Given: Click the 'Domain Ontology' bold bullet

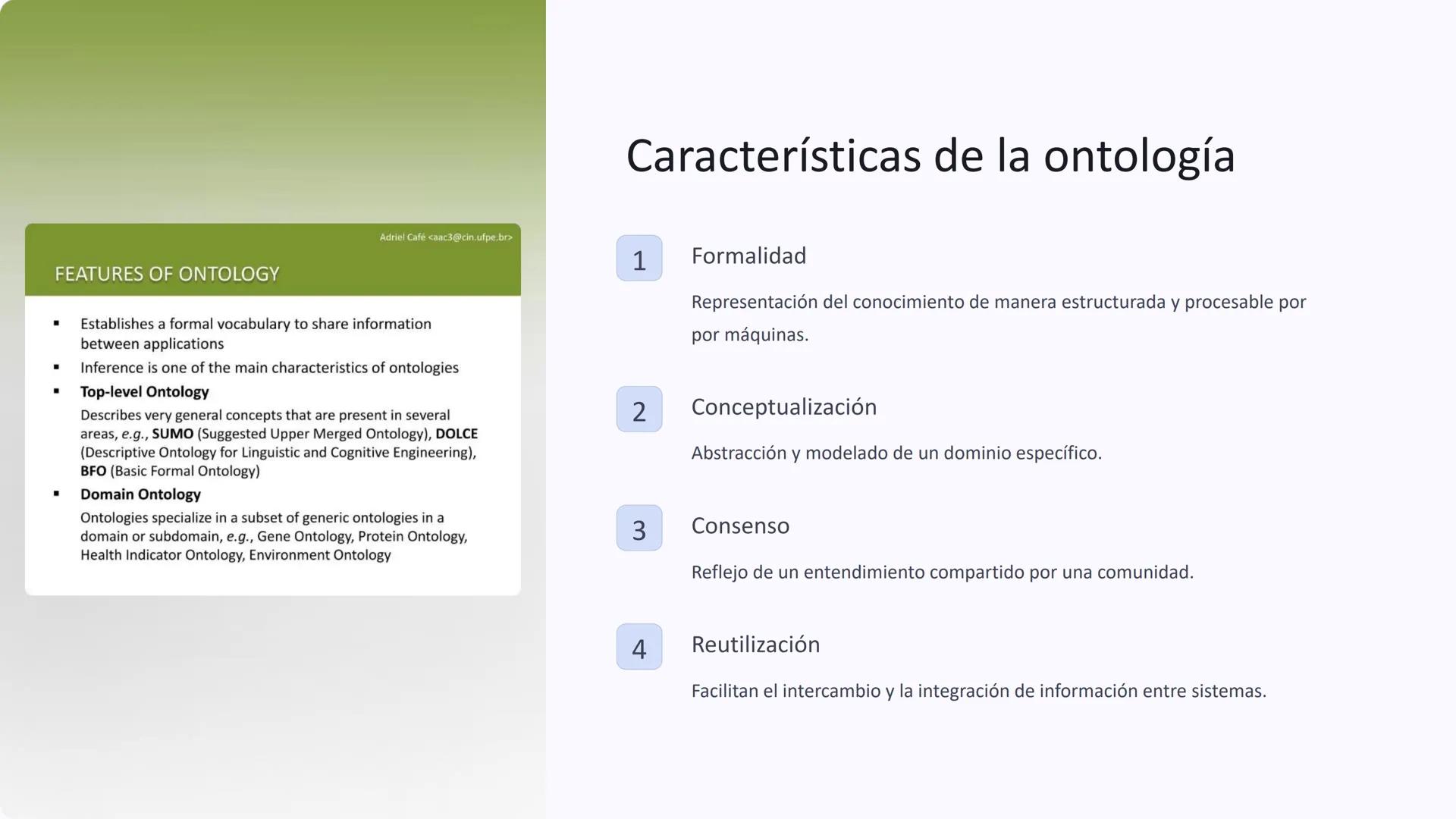Looking at the screenshot, I should point(140,494).
